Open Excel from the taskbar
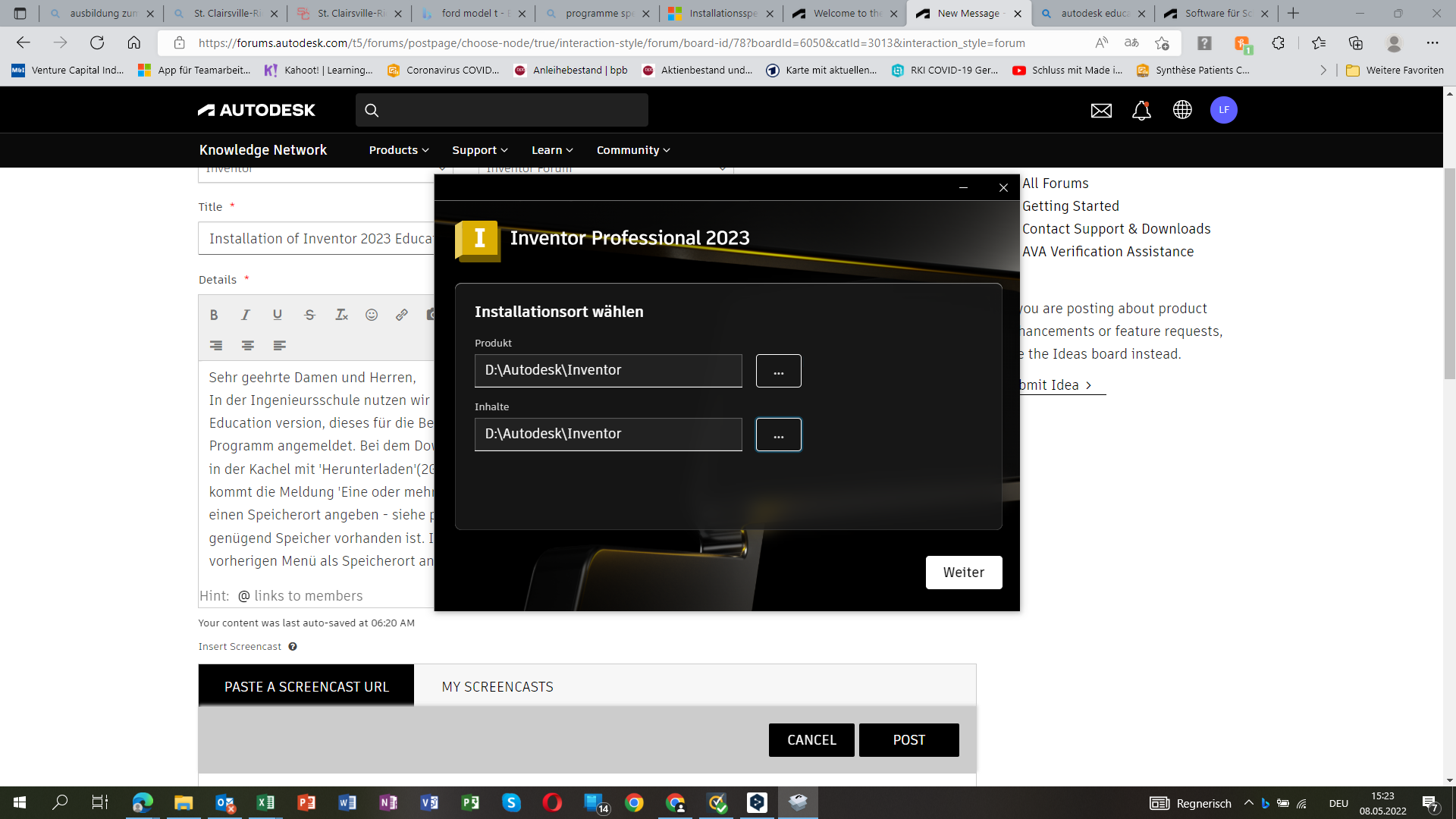The image size is (1456, 819). pos(265,802)
